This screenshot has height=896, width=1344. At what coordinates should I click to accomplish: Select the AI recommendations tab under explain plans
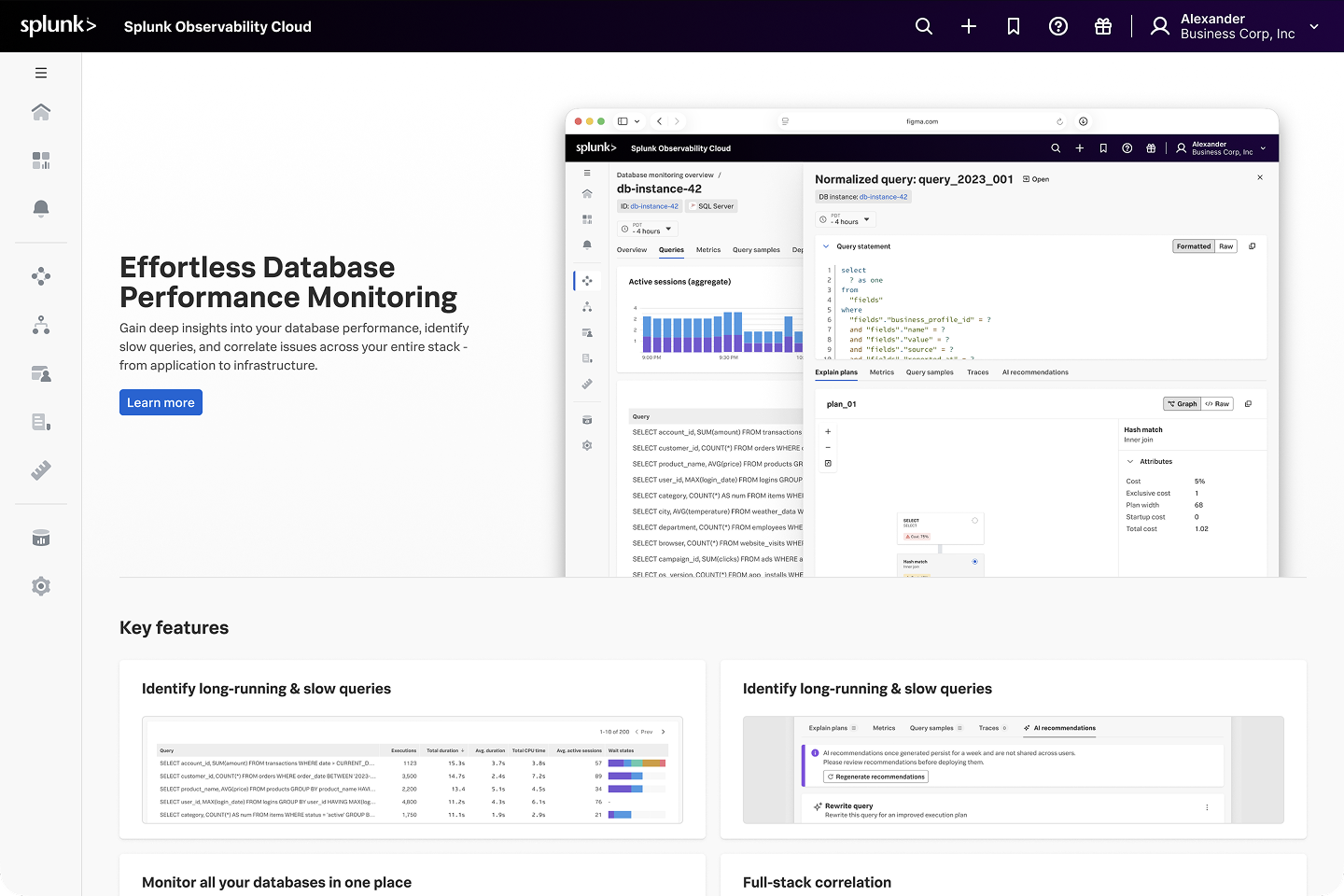[1035, 371]
